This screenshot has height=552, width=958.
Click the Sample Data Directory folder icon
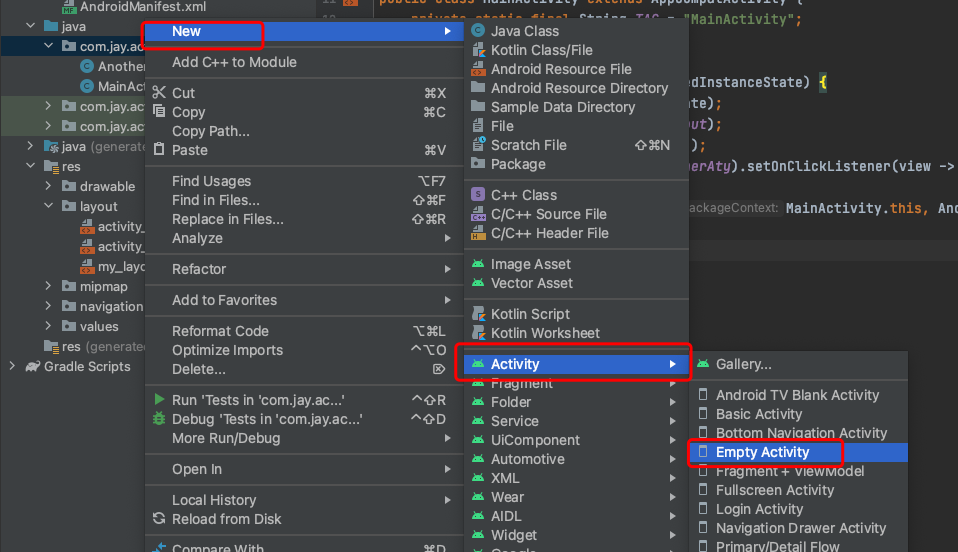click(x=478, y=106)
